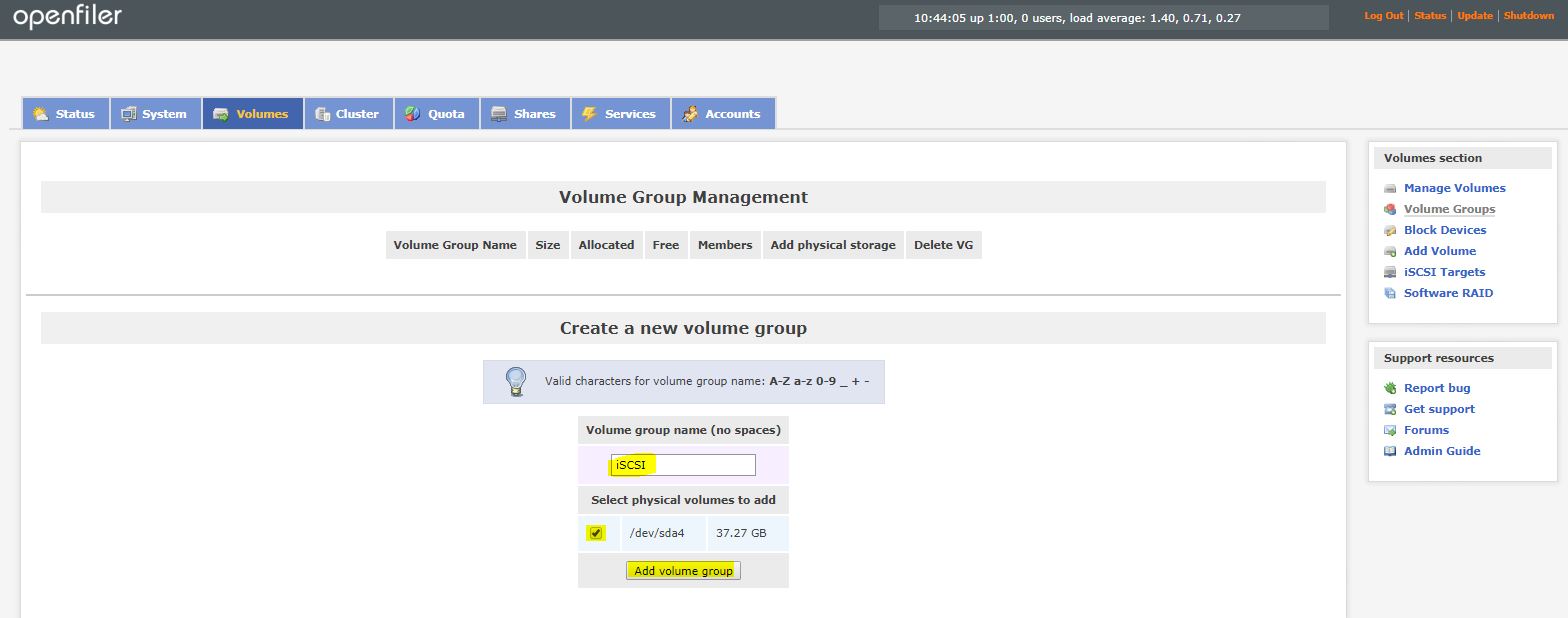Click the Shutdown link in header
The width and height of the screenshot is (1568, 618).
click(x=1528, y=16)
